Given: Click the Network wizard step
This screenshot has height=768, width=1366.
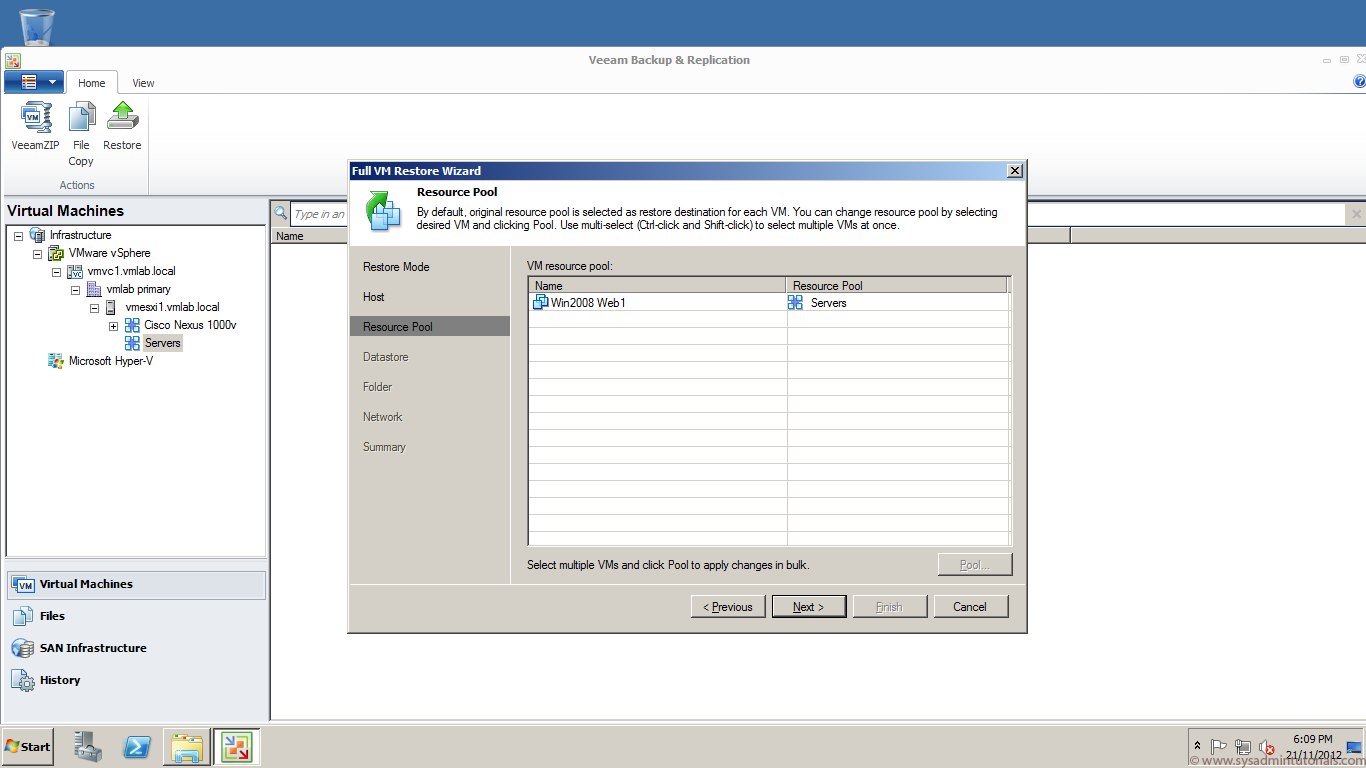Looking at the screenshot, I should (x=383, y=417).
